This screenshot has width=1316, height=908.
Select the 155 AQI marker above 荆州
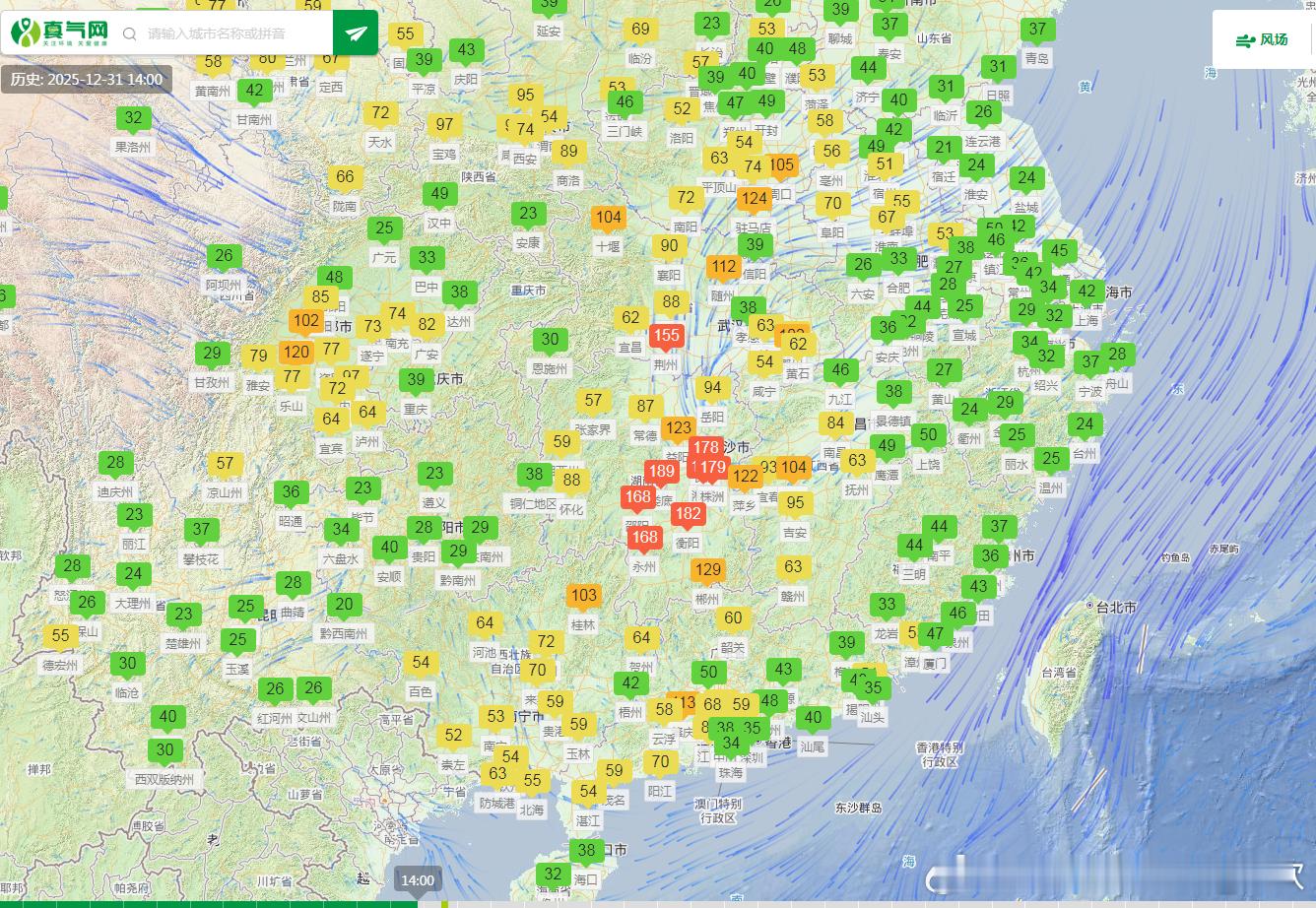[x=667, y=336]
